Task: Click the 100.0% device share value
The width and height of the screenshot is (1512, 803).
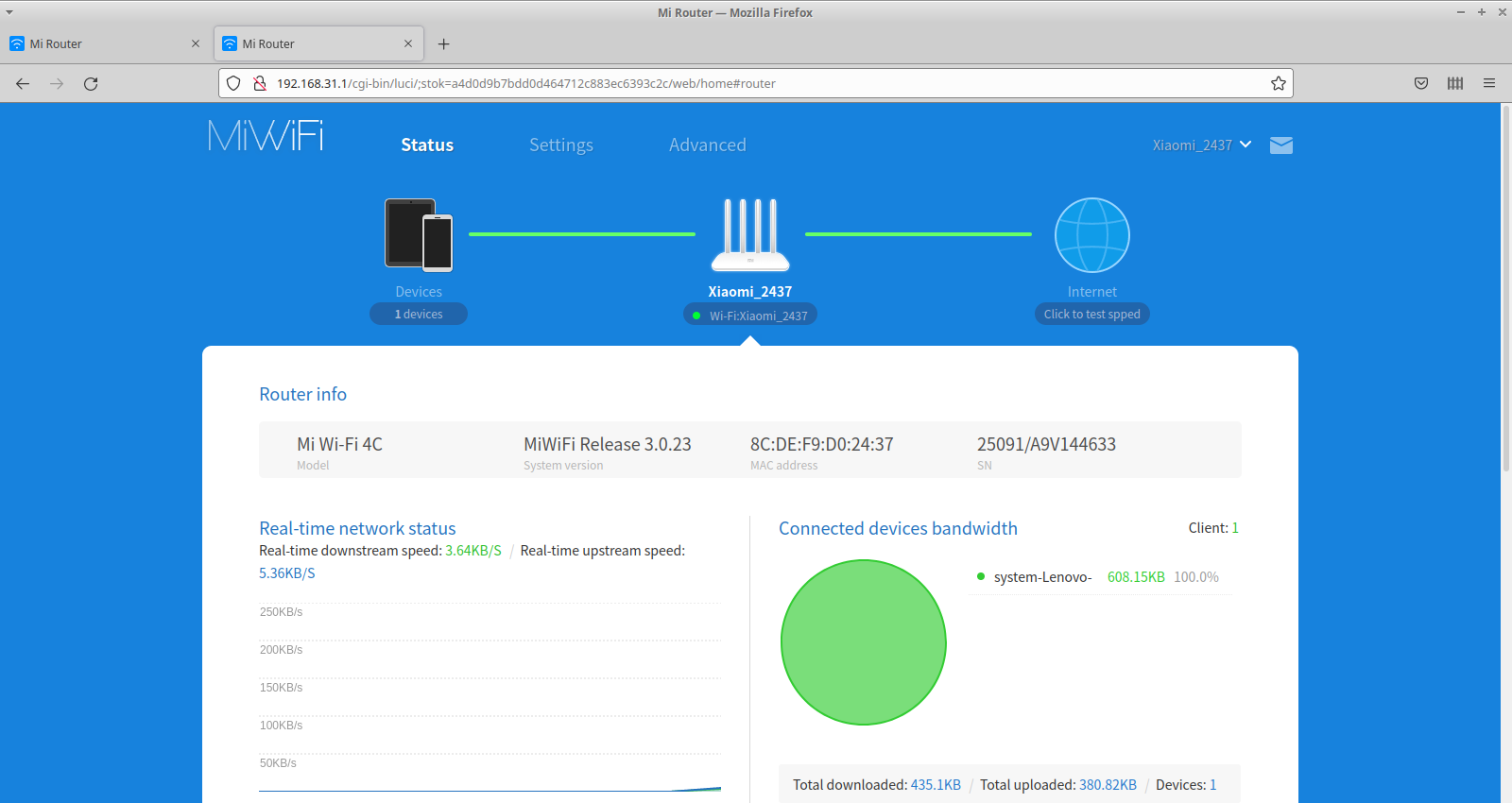Action: (x=1196, y=577)
